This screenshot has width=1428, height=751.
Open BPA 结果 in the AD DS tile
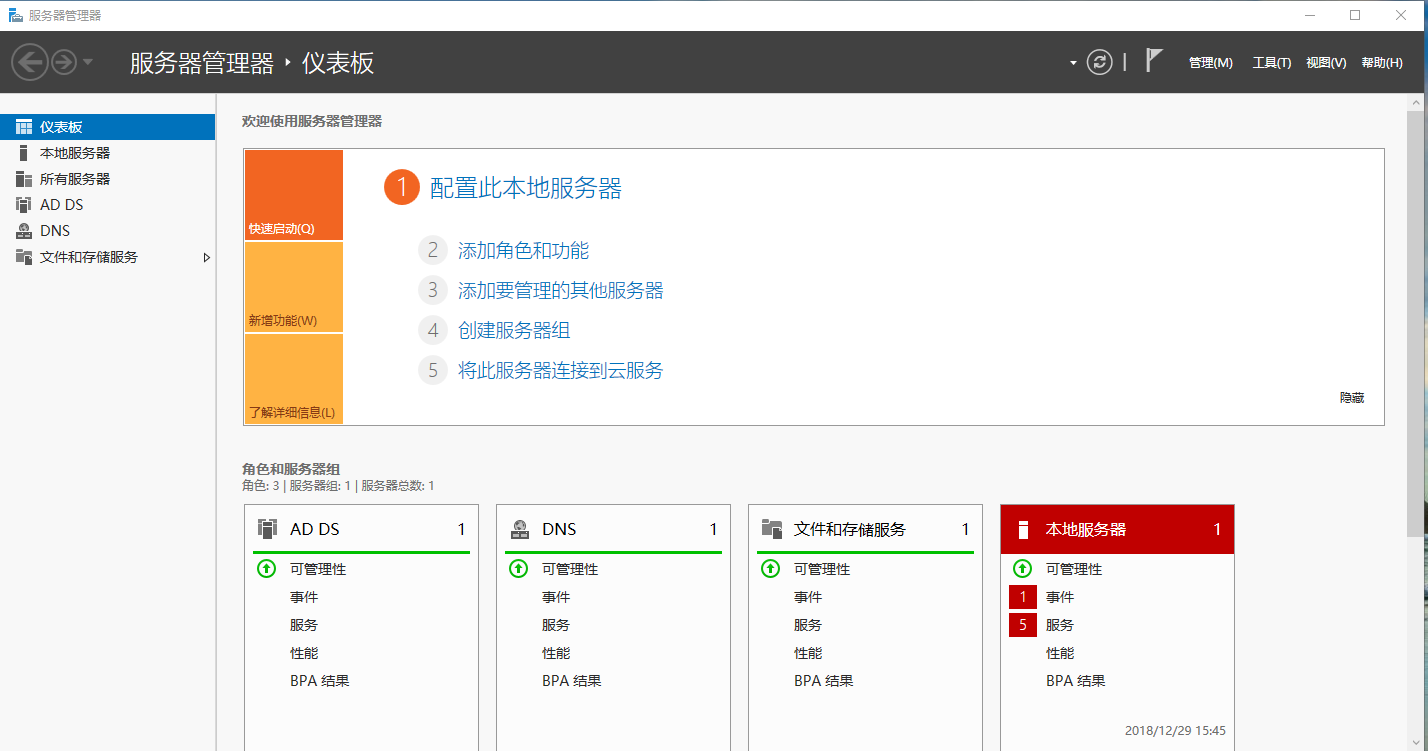320,681
